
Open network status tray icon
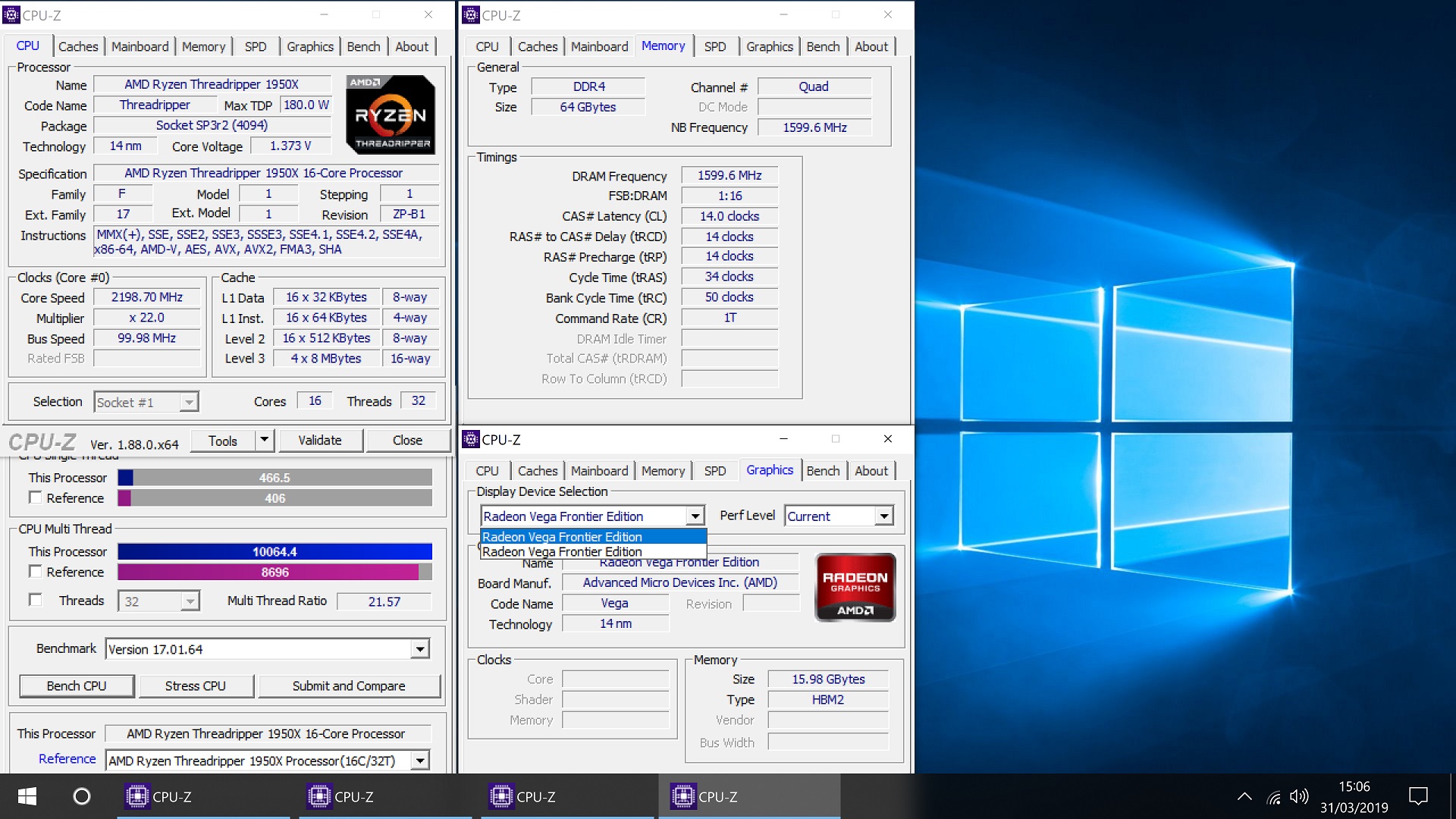[x=1274, y=797]
